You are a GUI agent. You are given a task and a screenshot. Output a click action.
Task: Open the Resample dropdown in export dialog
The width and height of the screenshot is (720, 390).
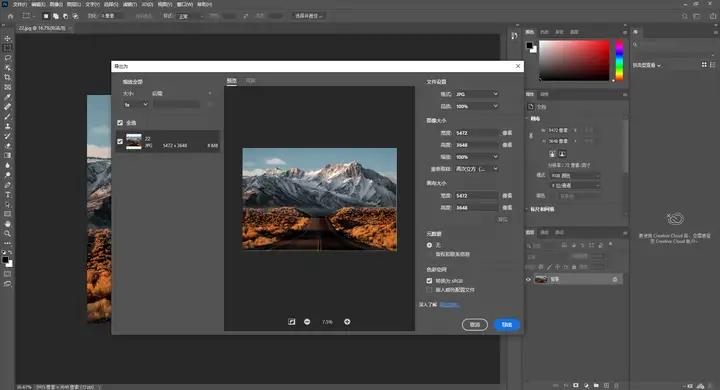coord(476,169)
